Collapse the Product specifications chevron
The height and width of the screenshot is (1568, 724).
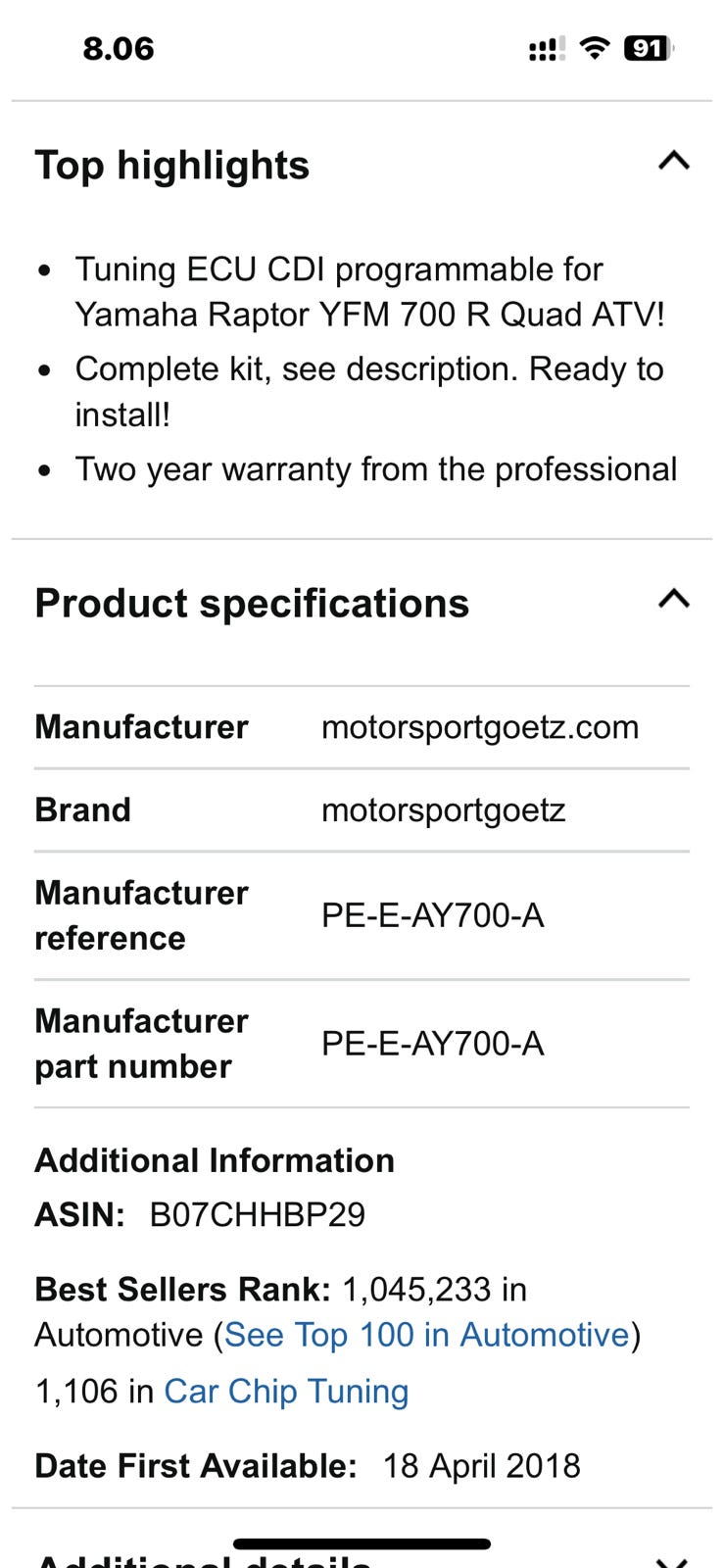point(673,599)
